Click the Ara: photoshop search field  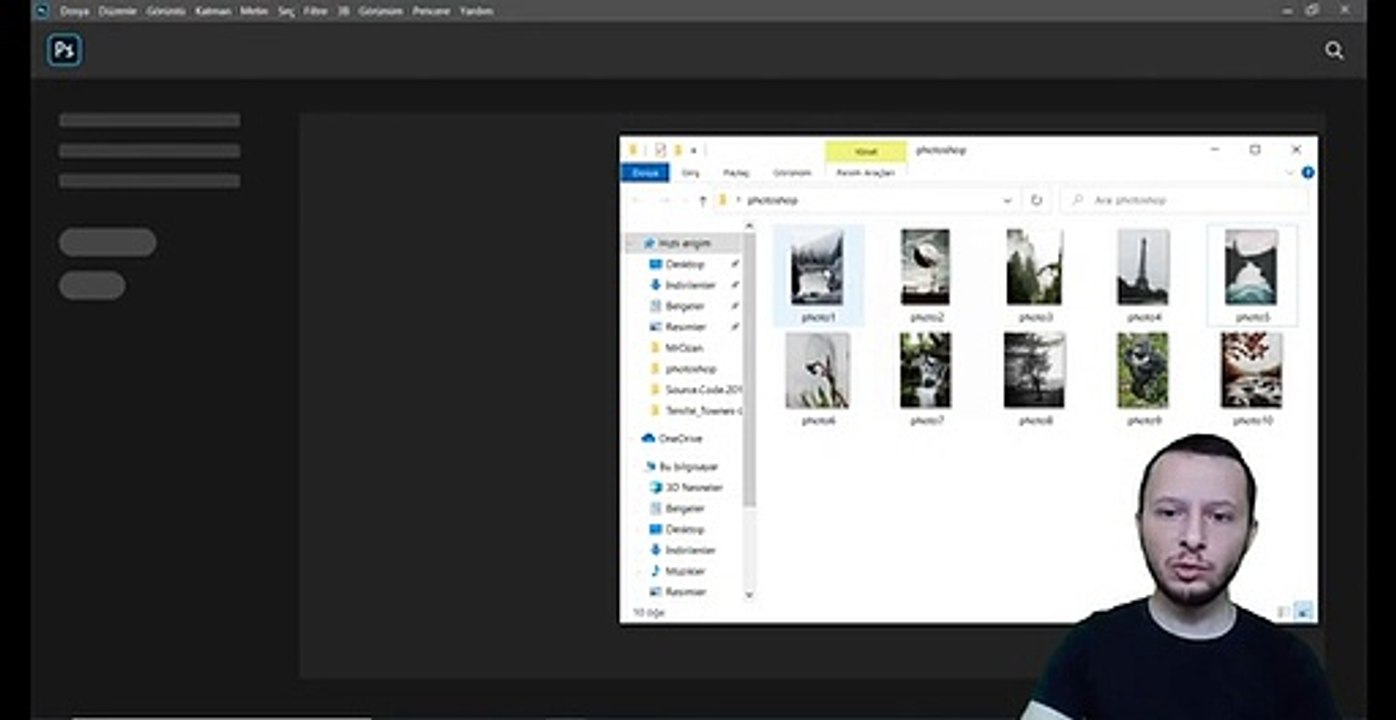coord(1184,200)
